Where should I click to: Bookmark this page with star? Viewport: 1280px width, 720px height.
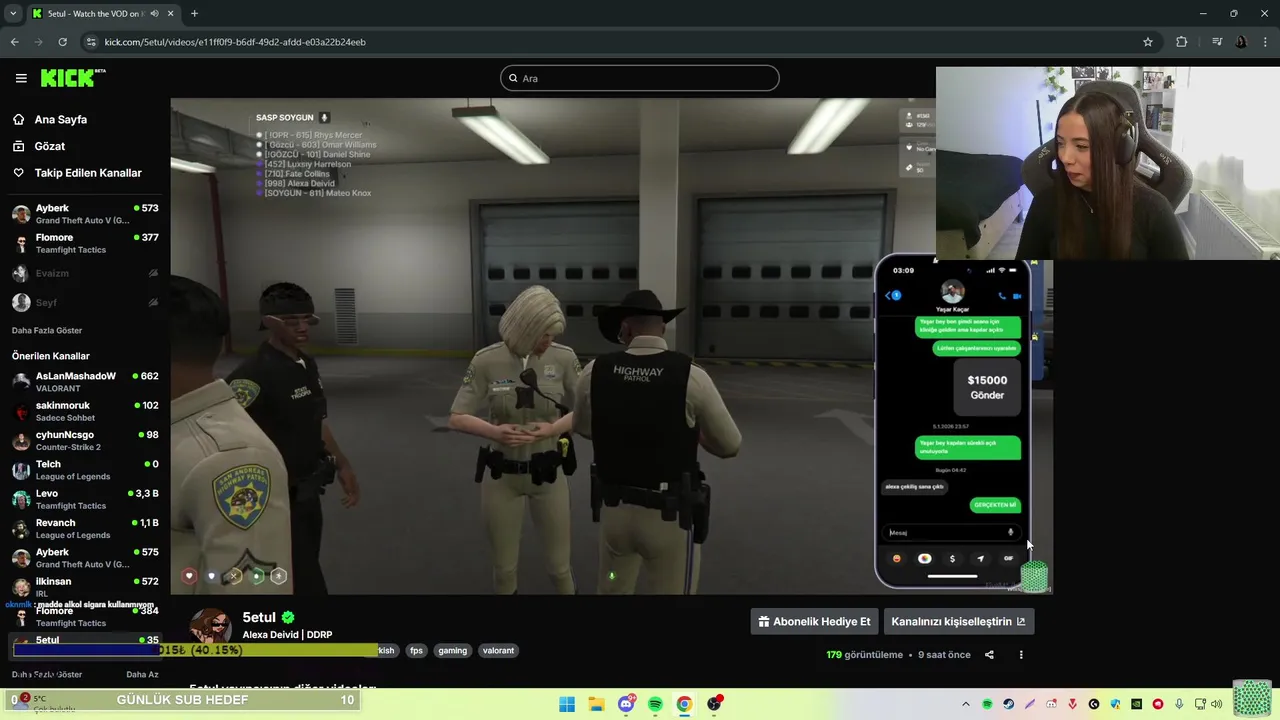1148,42
